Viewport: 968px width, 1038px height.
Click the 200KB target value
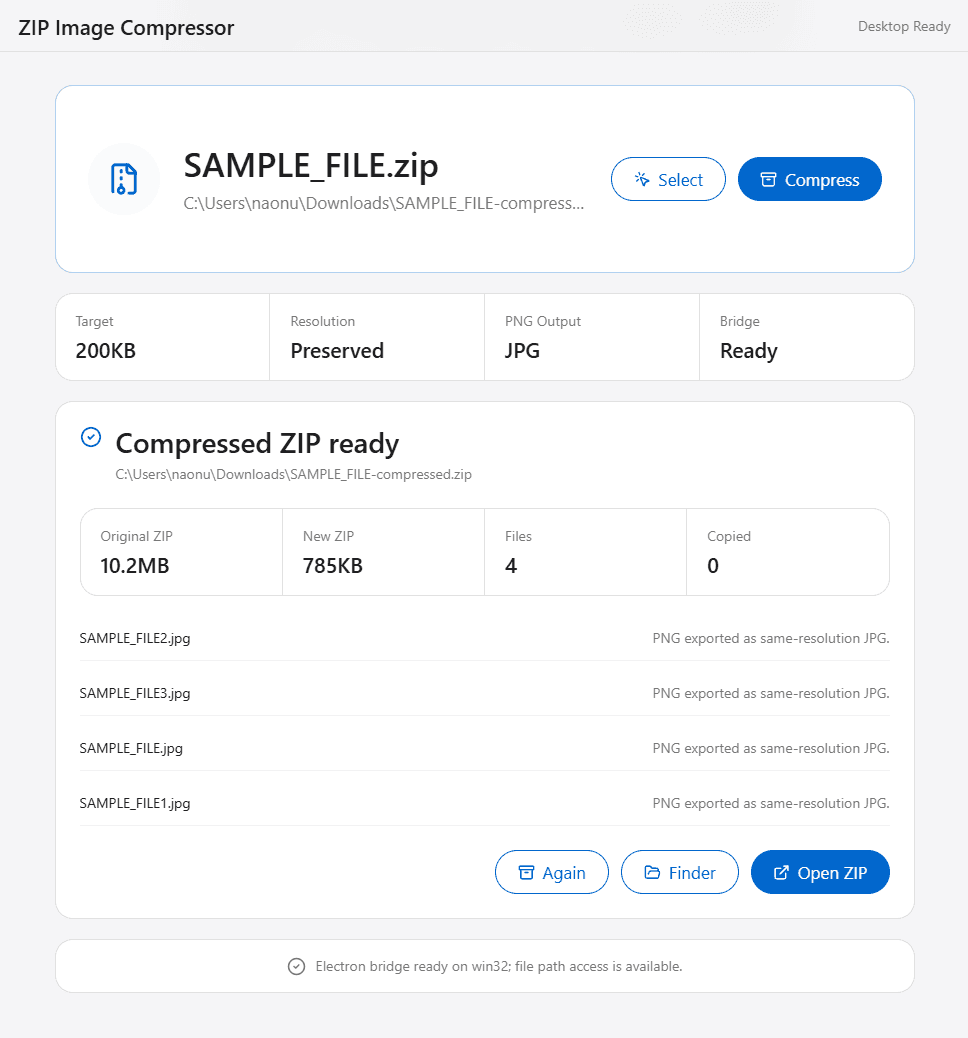click(106, 350)
